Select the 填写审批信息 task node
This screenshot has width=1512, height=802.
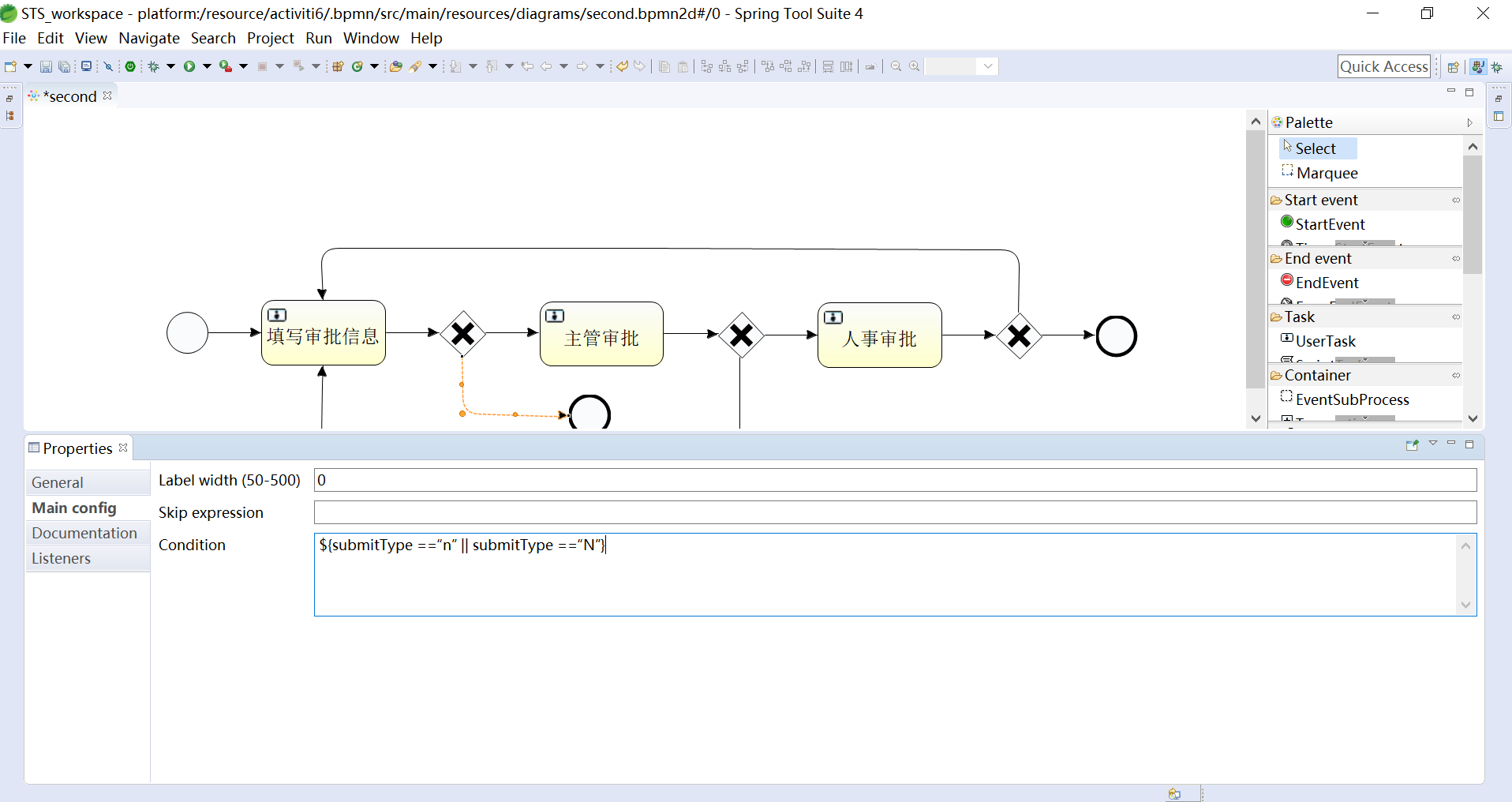pos(324,333)
